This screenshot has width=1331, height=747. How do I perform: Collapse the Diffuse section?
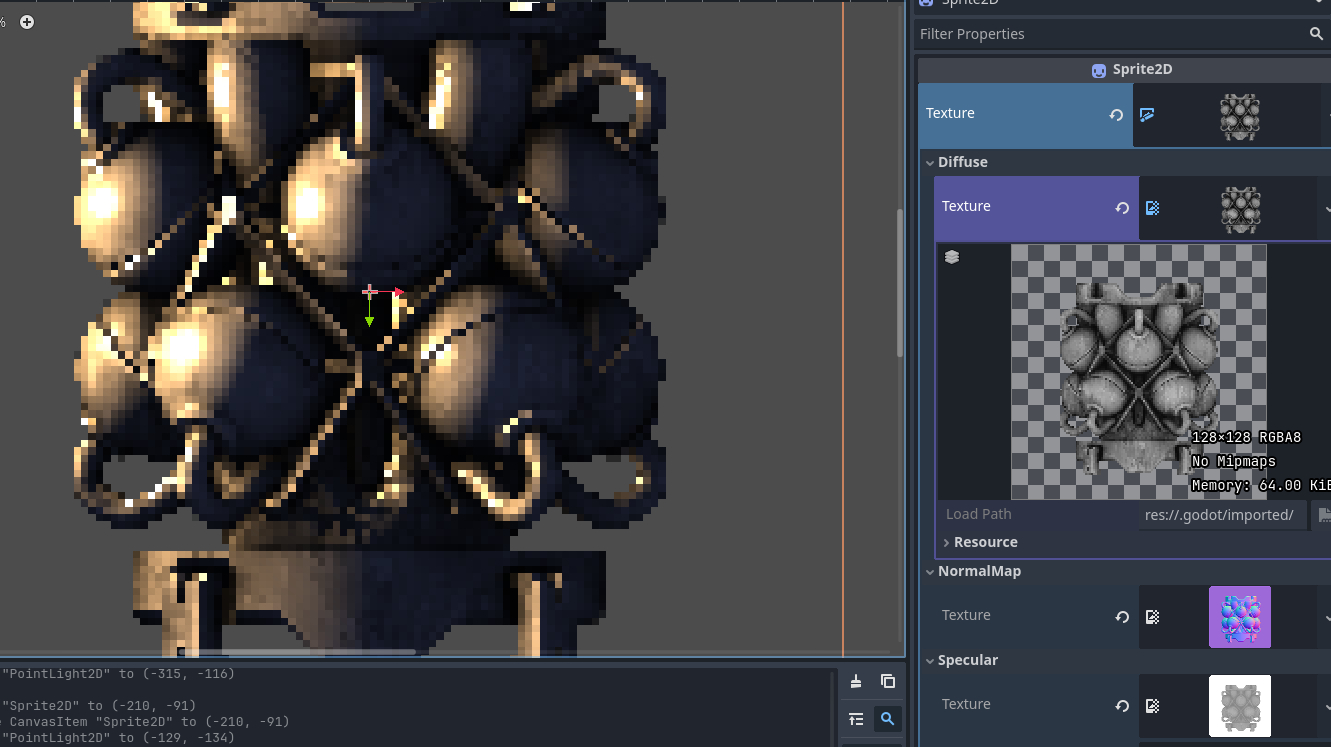click(928, 162)
